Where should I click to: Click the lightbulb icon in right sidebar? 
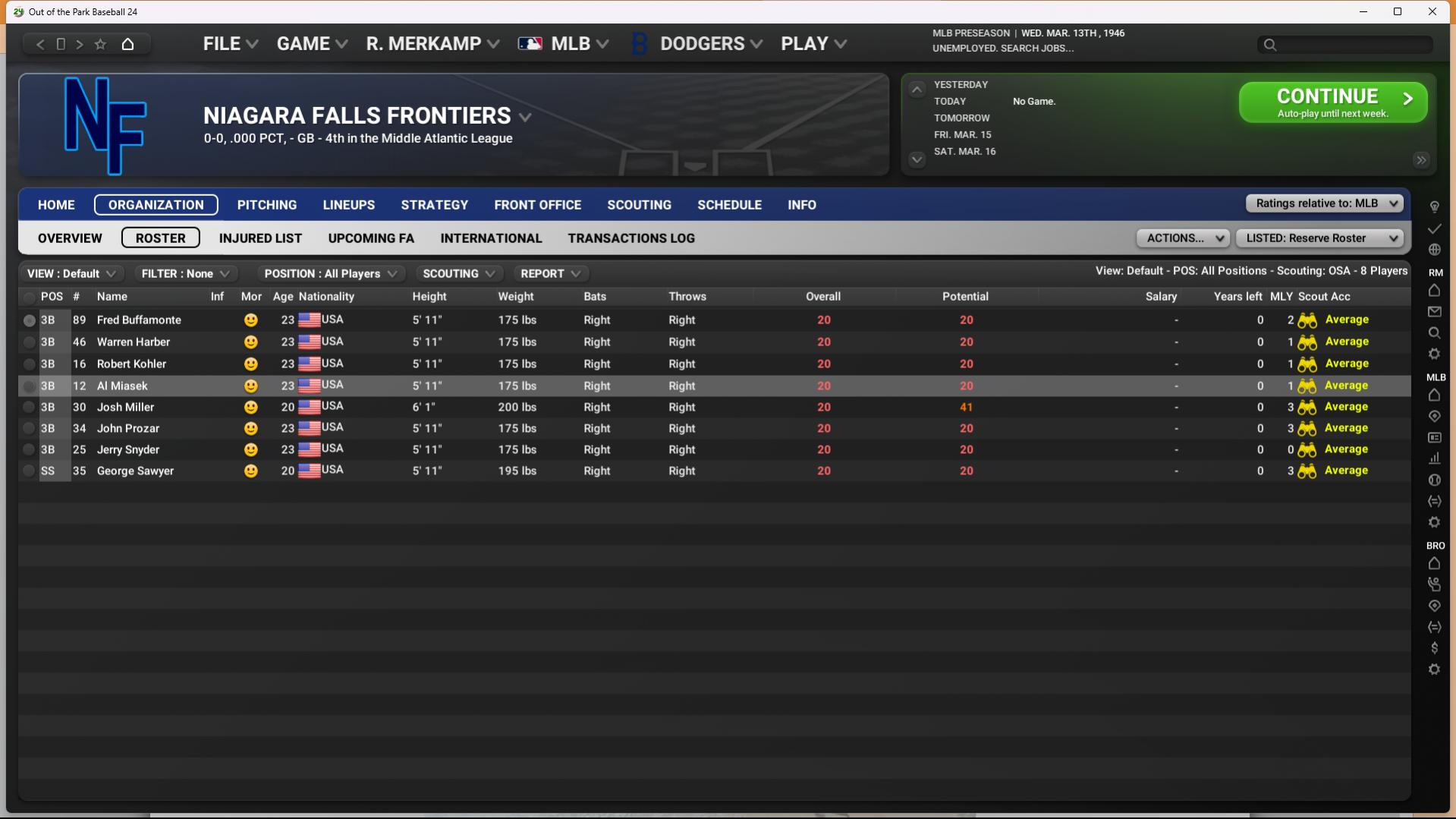(x=1434, y=206)
